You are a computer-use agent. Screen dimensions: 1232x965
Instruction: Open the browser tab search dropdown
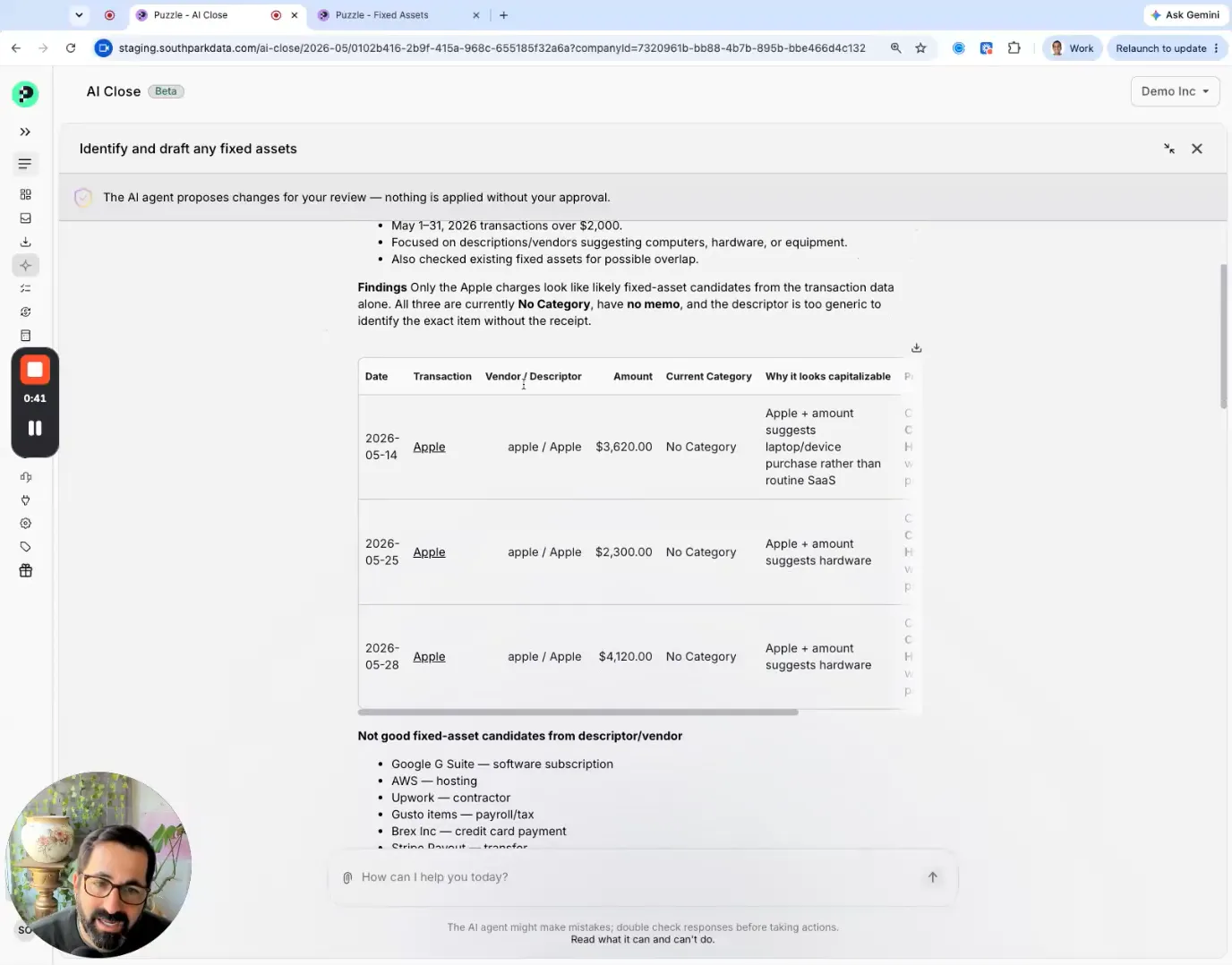79,15
